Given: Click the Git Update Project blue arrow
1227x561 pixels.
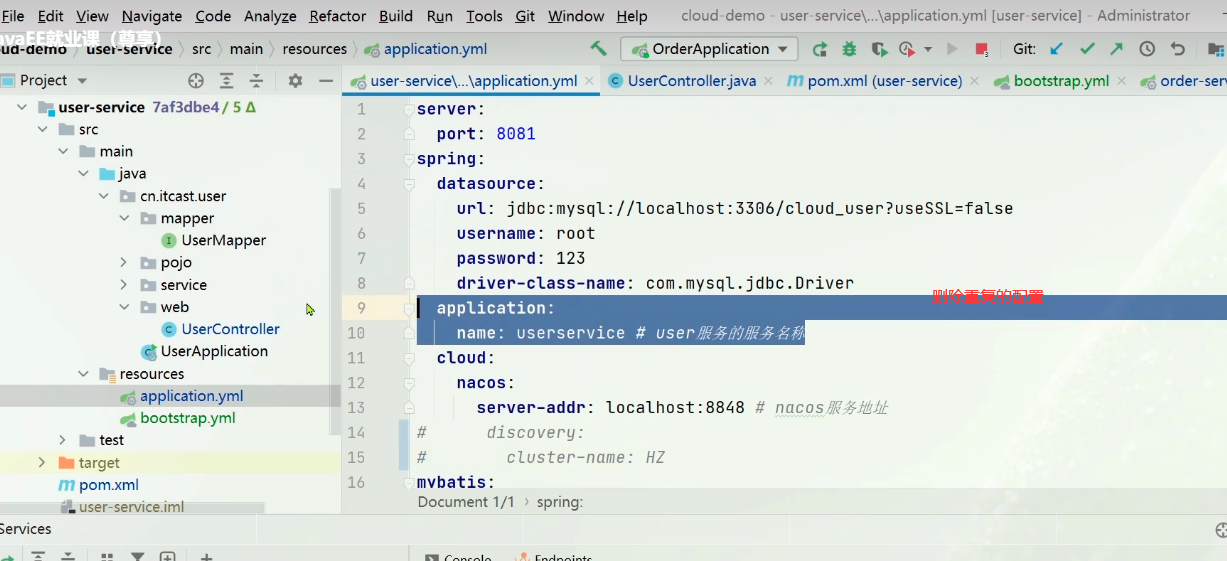Looking at the screenshot, I should point(1056,49).
